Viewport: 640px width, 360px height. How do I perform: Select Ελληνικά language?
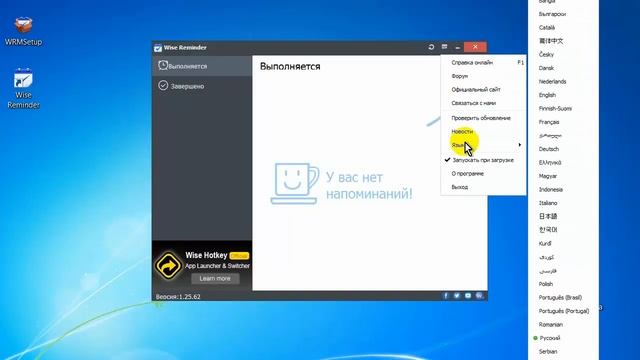click(x=549, y=162)
